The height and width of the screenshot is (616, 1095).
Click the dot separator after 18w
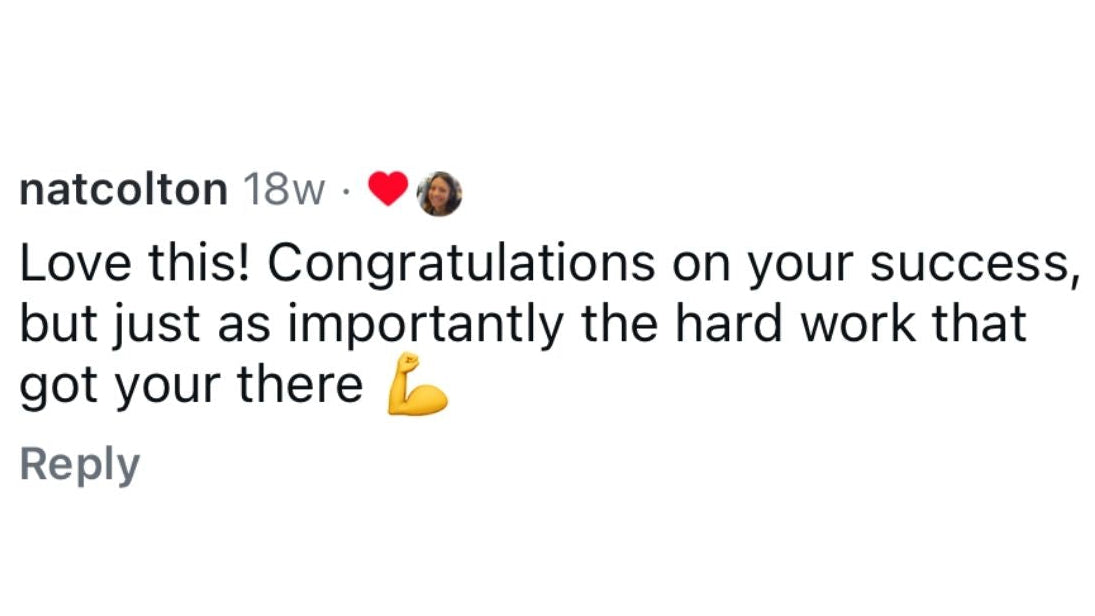coord(346,191)
